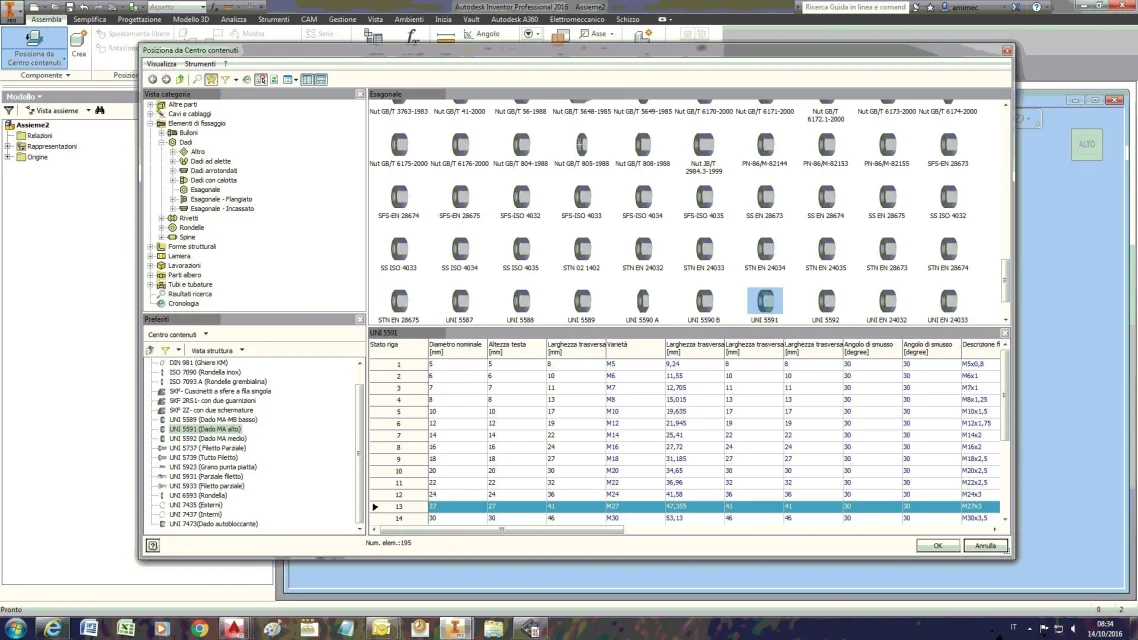
Task: Click the Annulla button
Action: point(985,546)
